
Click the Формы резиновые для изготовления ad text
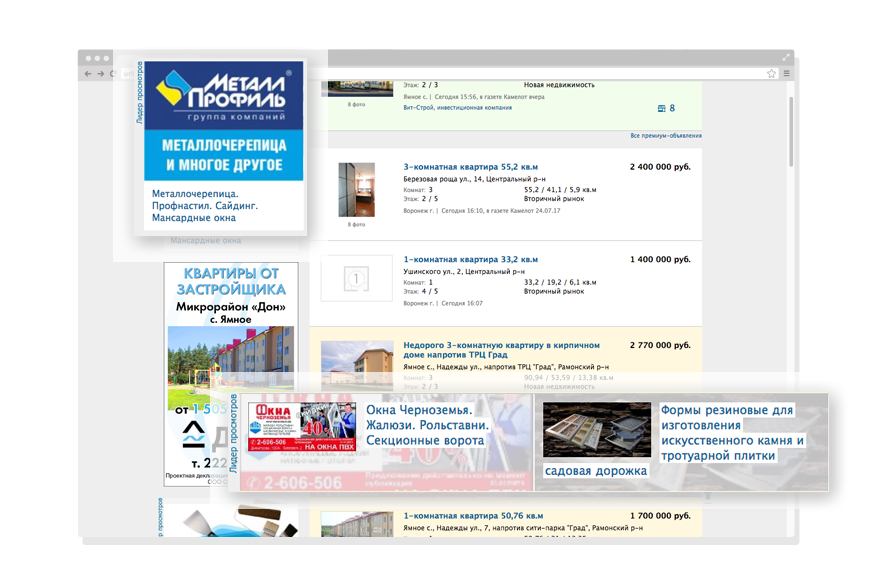click(732, 433)
